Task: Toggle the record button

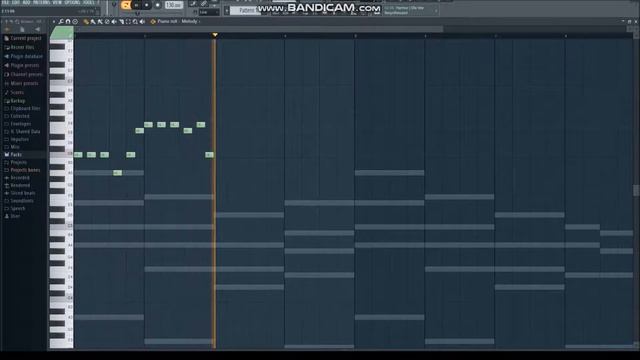Action: 158,5
